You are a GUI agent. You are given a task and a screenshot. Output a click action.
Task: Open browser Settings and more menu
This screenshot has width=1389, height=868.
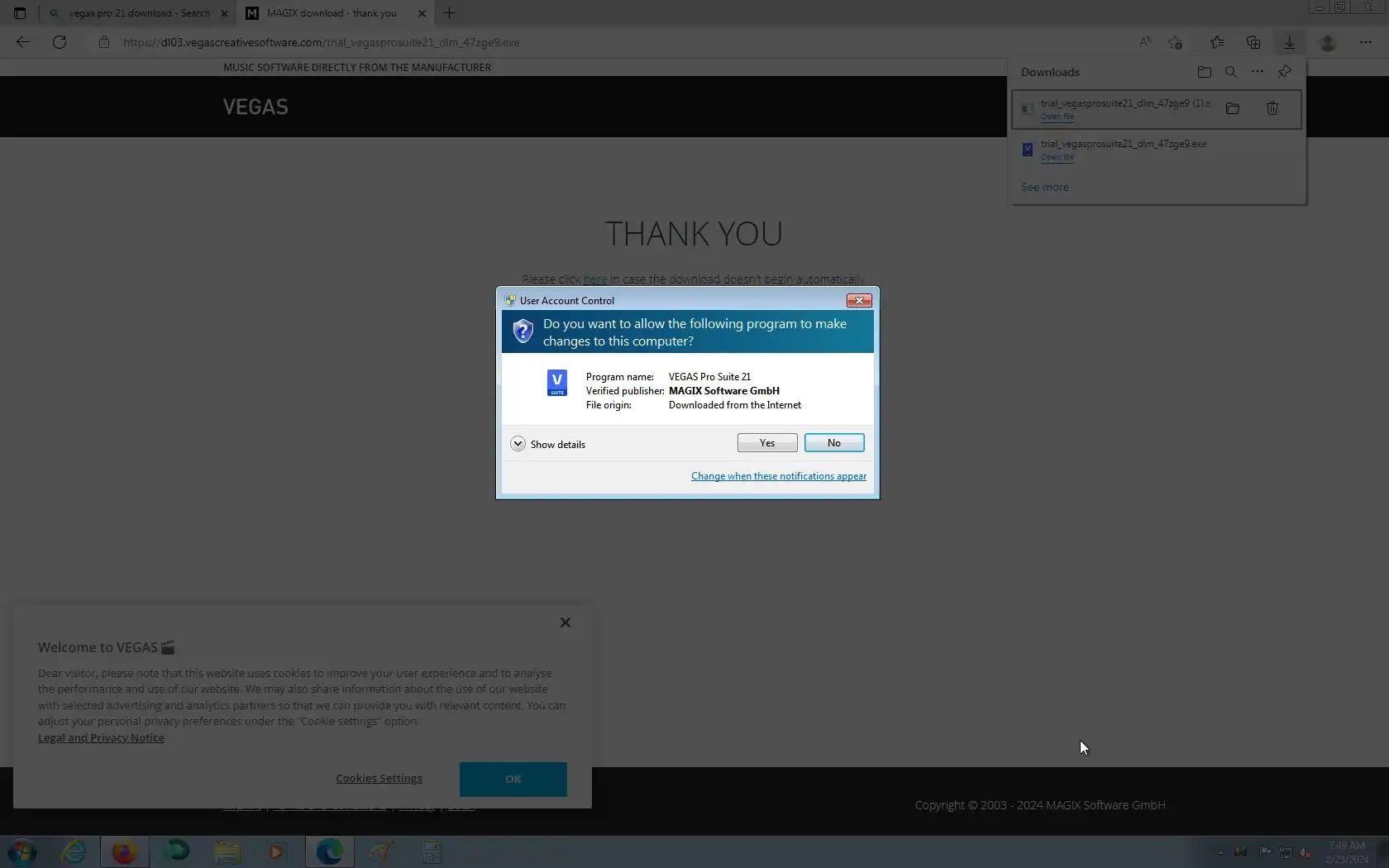click(1366, 42)
